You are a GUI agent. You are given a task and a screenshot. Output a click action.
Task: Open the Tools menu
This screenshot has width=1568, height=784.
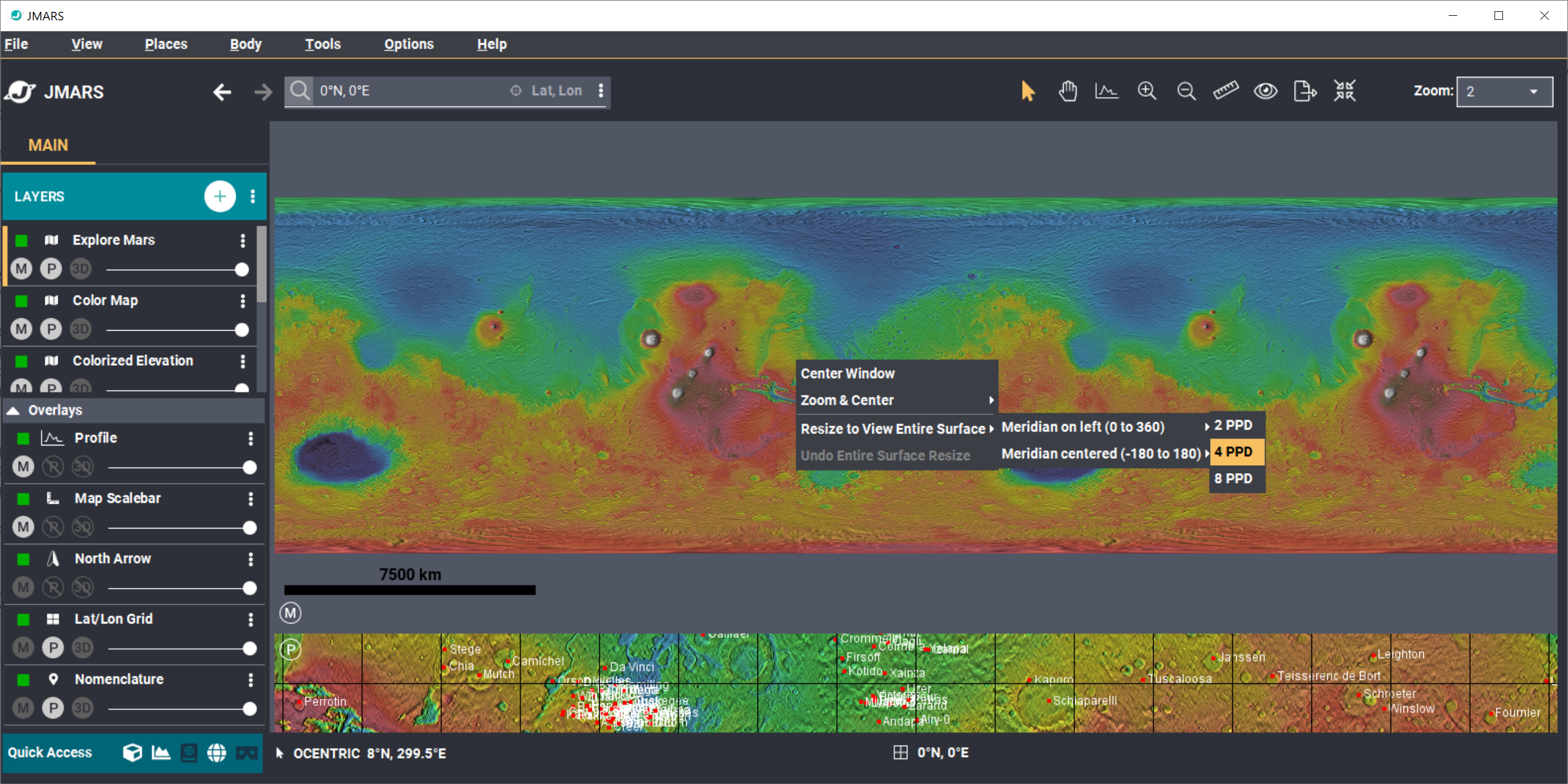[323, 44]
